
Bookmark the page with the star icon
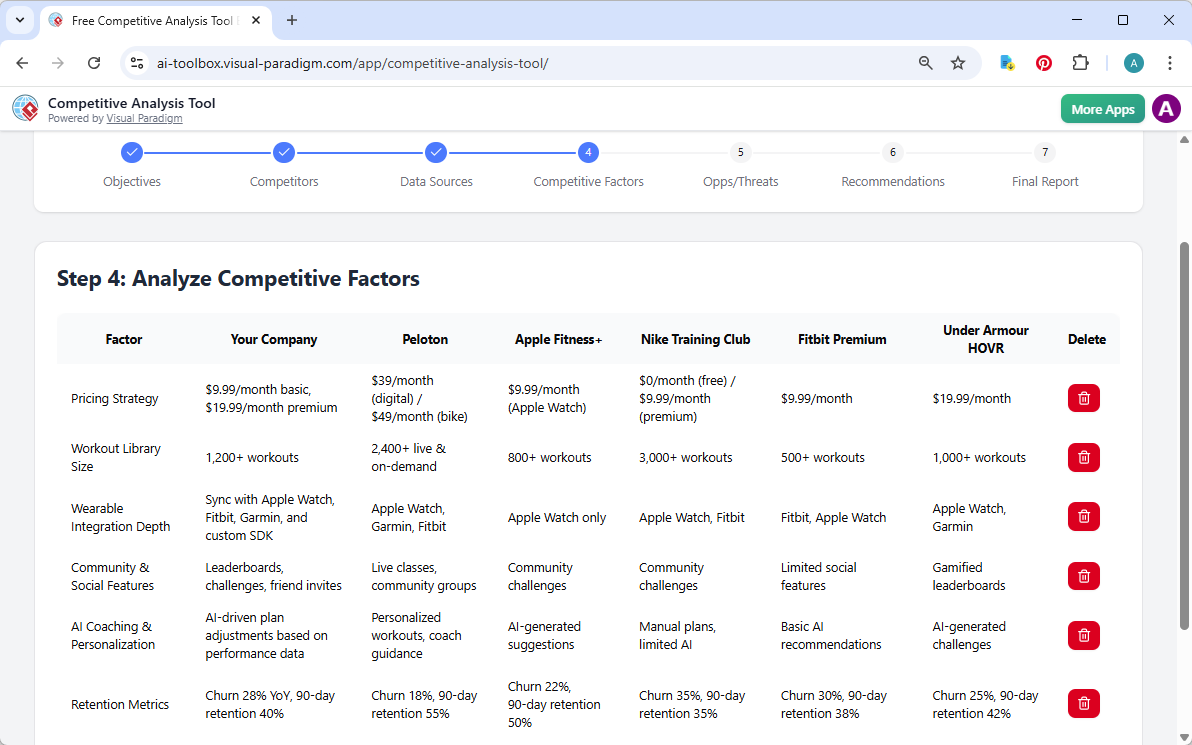click(958, 62)
